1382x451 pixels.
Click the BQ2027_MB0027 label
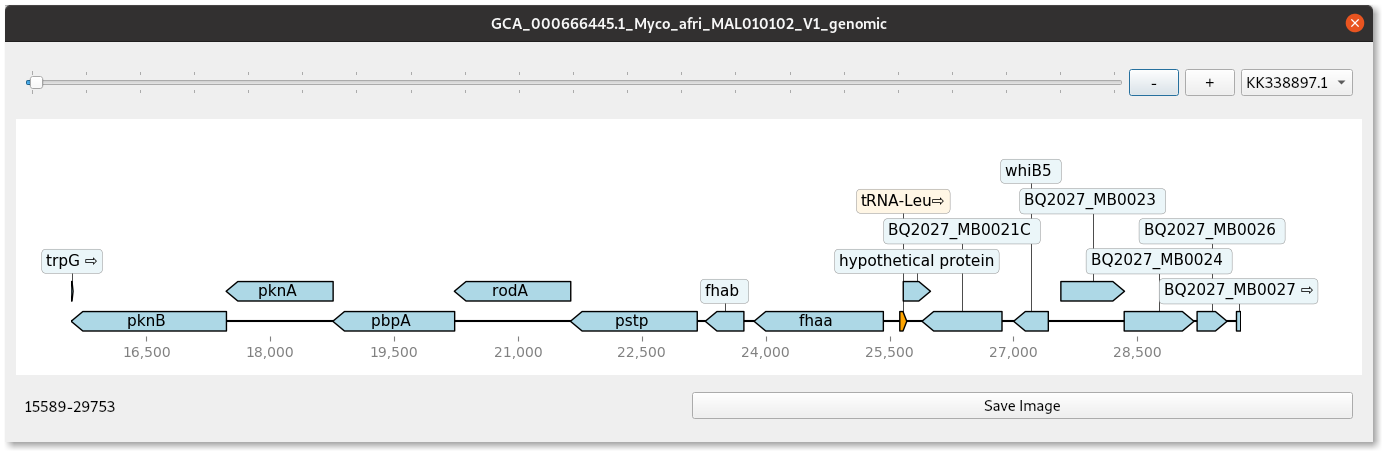[x=1239, y=290]
